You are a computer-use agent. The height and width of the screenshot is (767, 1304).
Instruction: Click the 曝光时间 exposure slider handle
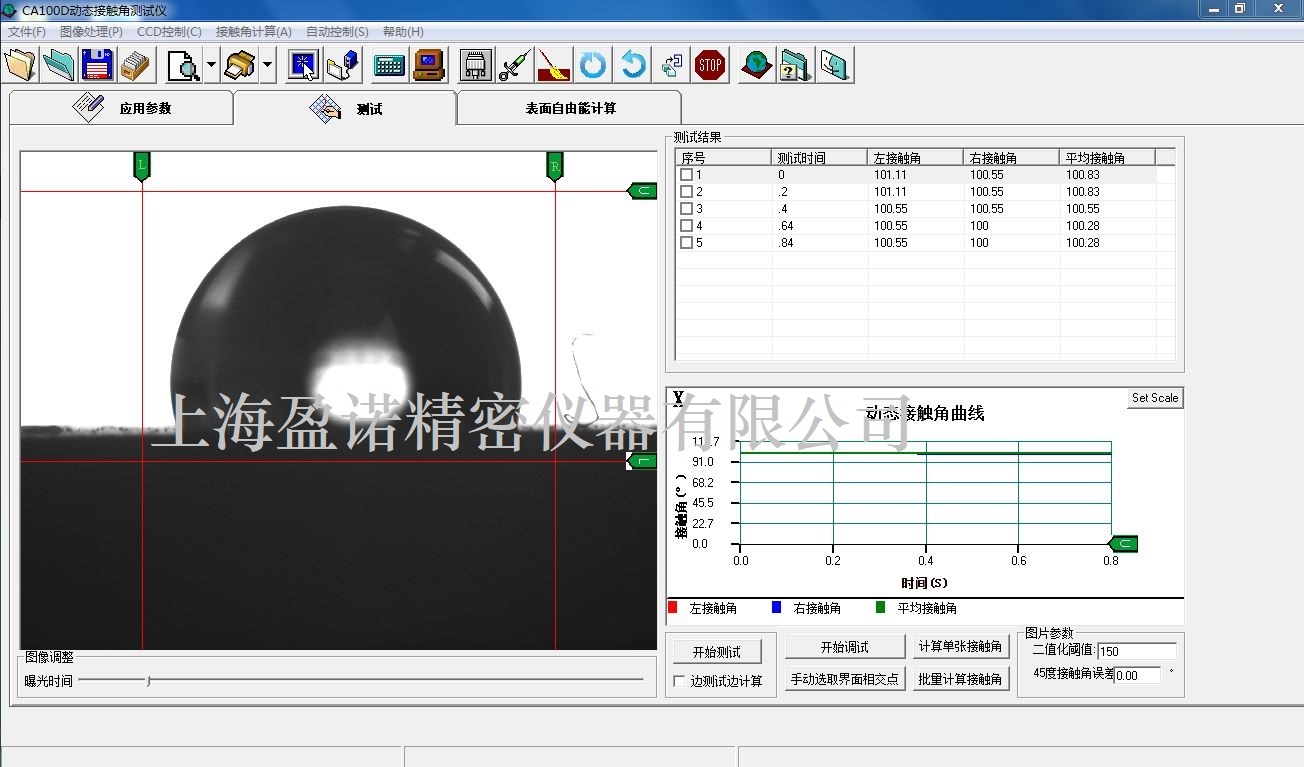149,681
